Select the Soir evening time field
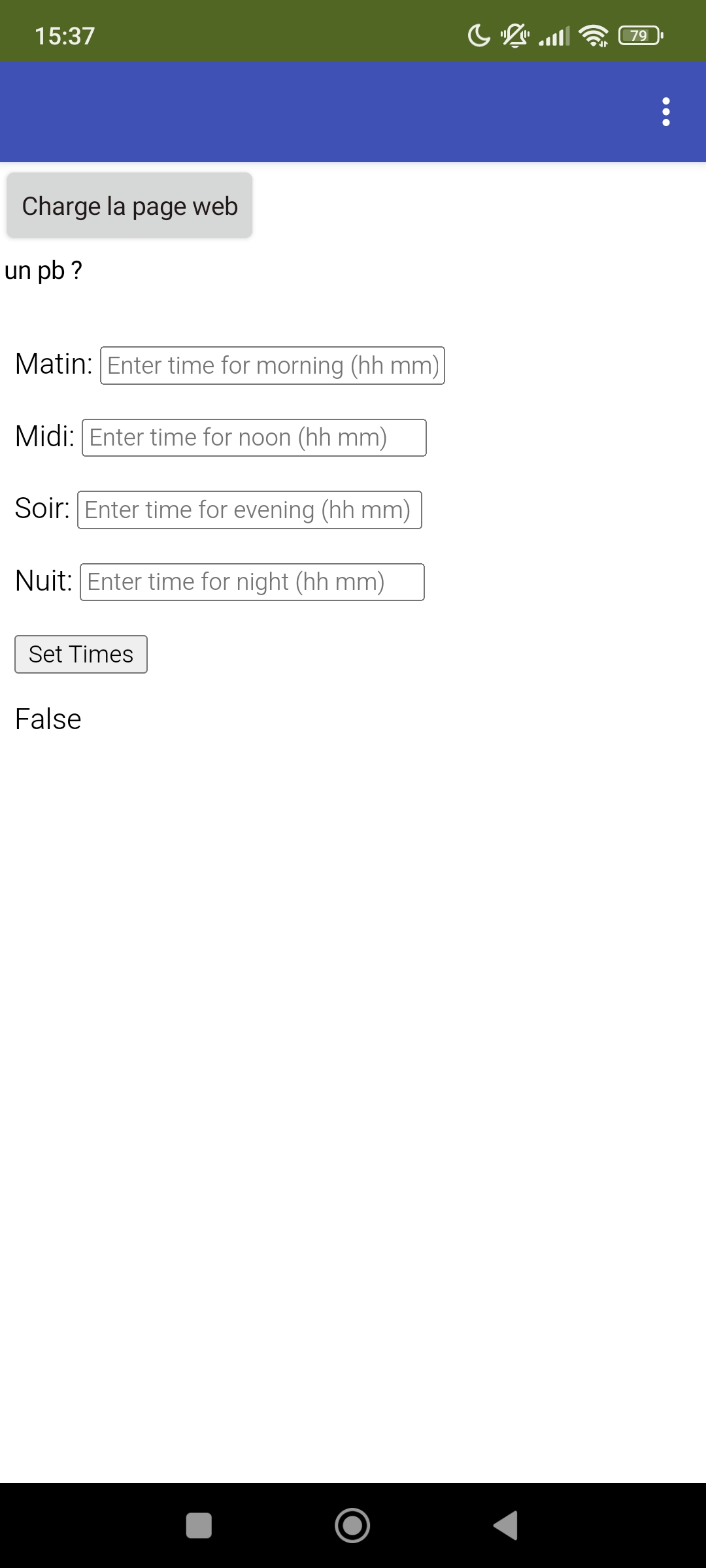Viewport: 706px width, 1568px height. pyautogui.click(x=249, y=510)
